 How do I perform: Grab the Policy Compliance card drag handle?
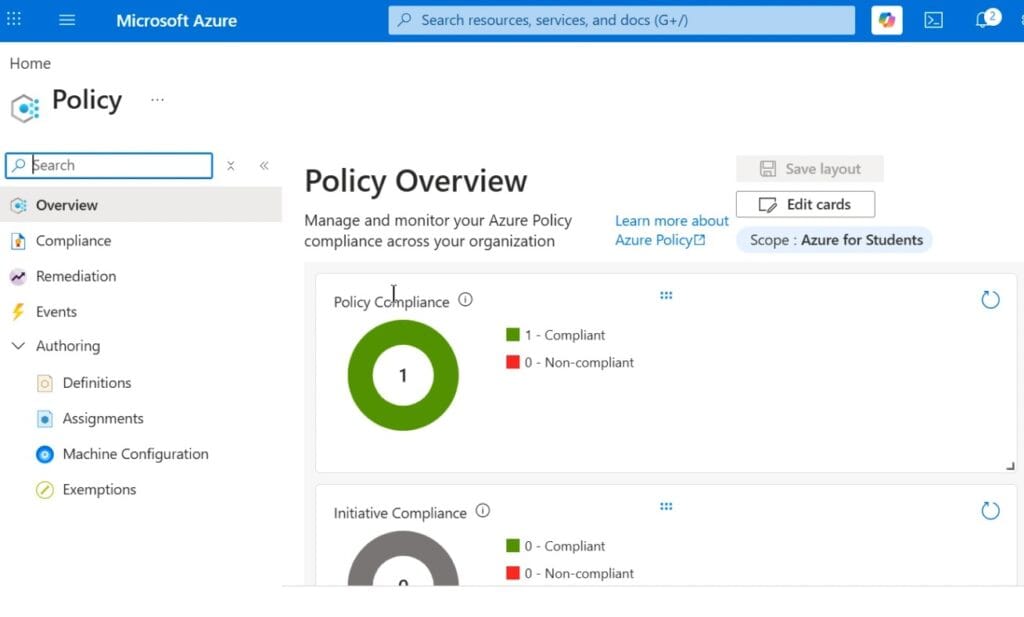tap(665, 295)
